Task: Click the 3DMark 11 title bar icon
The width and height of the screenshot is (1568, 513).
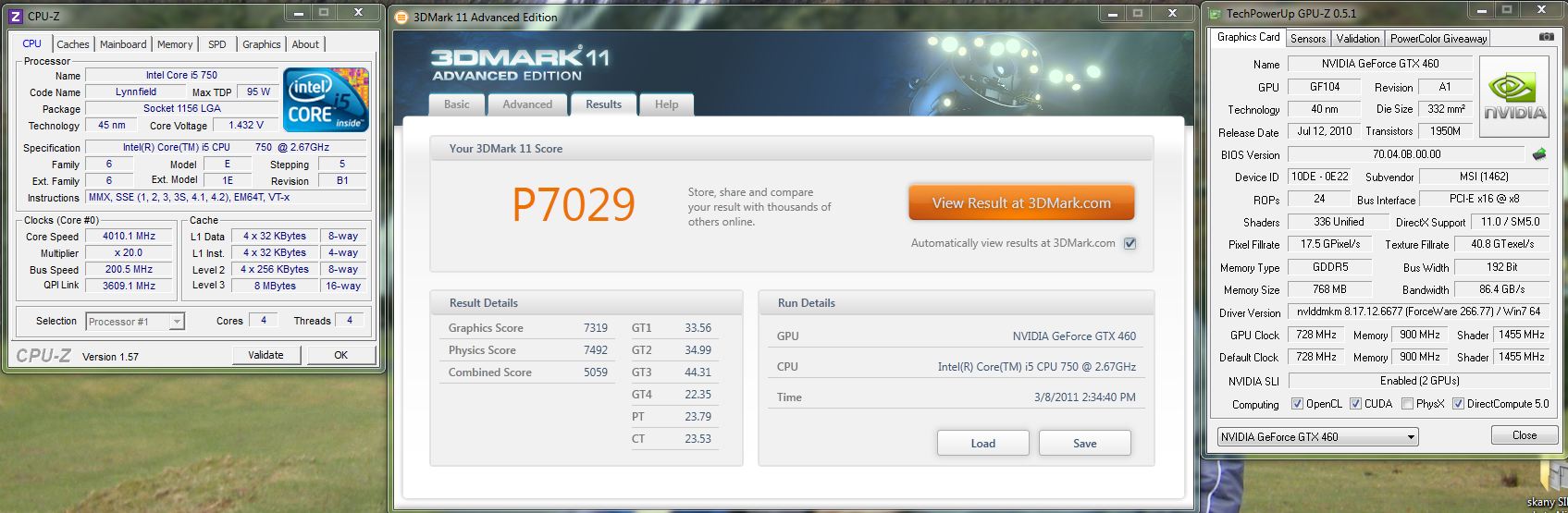Action: pos(401,17)
